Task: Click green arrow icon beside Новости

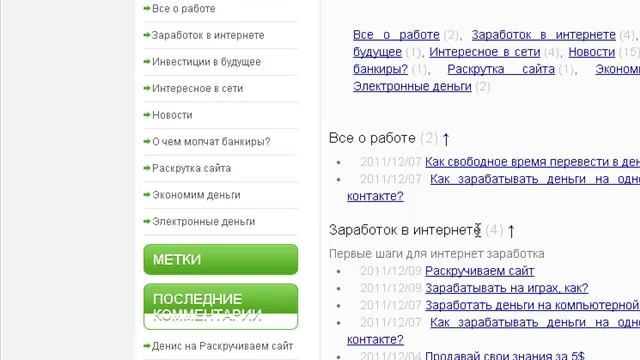Action: pyautogui.click(x=147, y=115)
